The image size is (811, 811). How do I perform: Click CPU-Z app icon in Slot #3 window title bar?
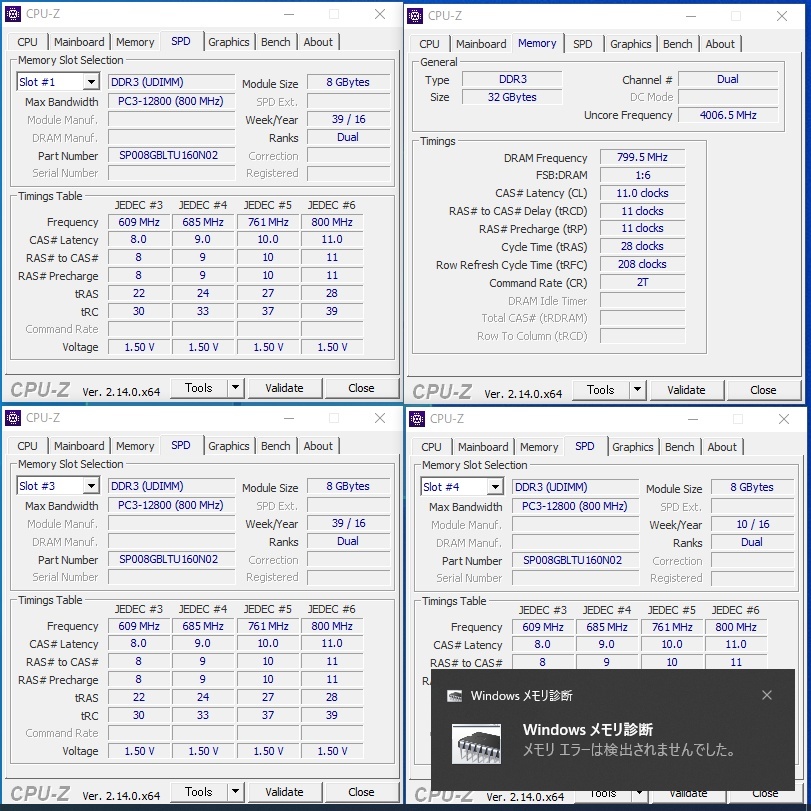coord(13,418)
